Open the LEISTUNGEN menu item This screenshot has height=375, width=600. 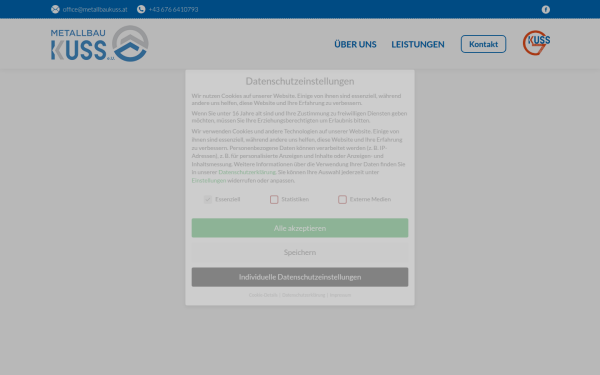point(418,44)
